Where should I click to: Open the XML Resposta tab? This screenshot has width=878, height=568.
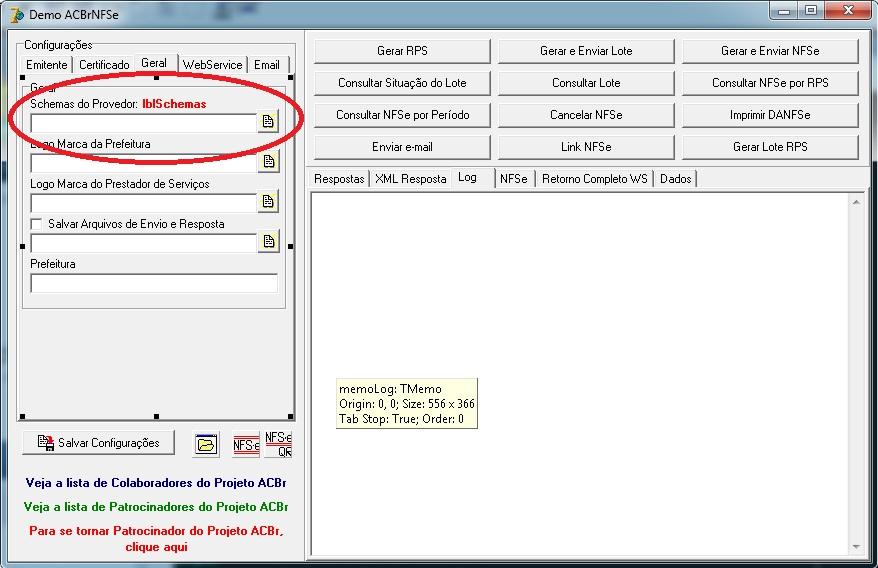[410, 179]
